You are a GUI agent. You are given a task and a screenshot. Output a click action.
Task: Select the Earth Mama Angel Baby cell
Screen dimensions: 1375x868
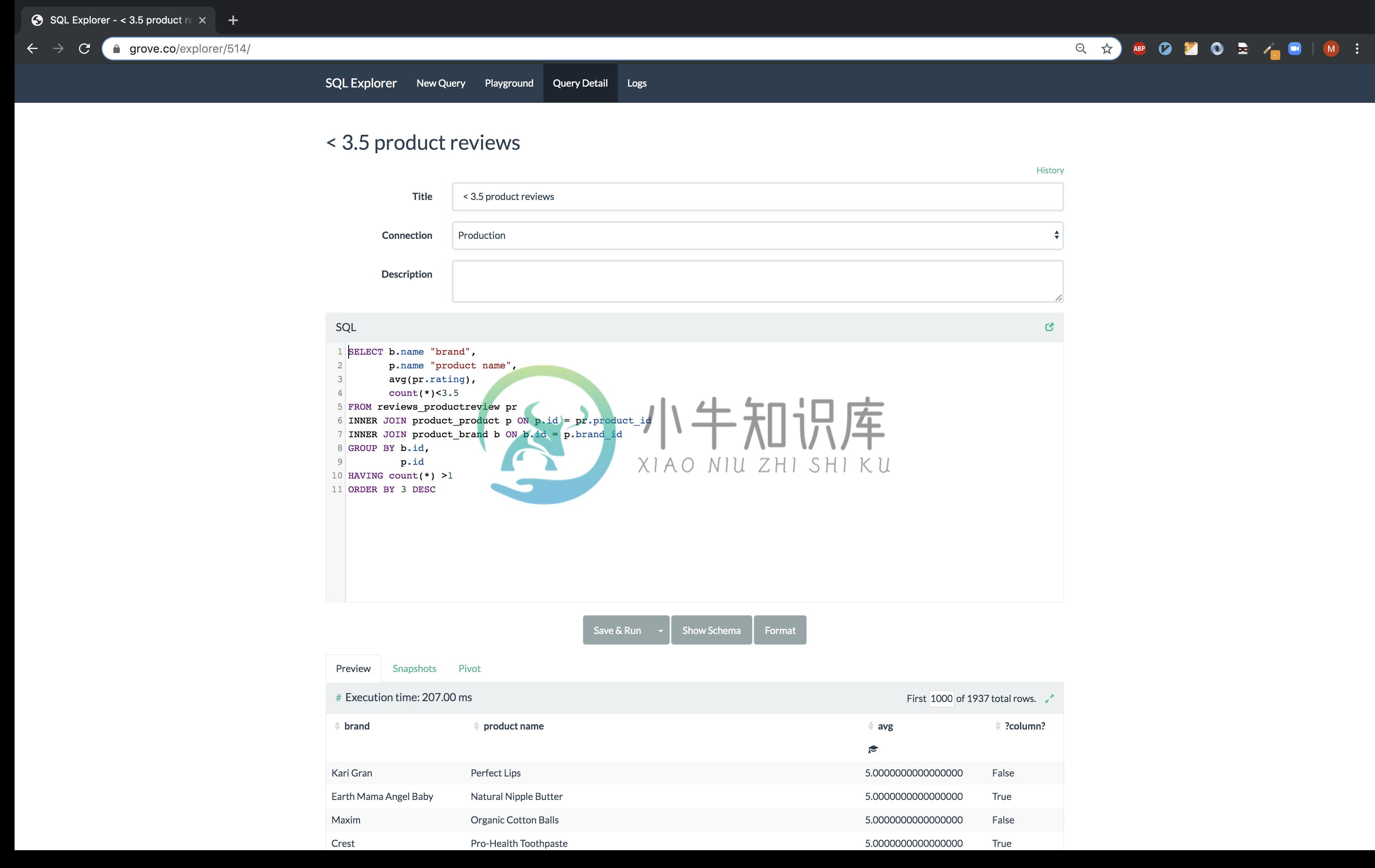coord(382,796)
